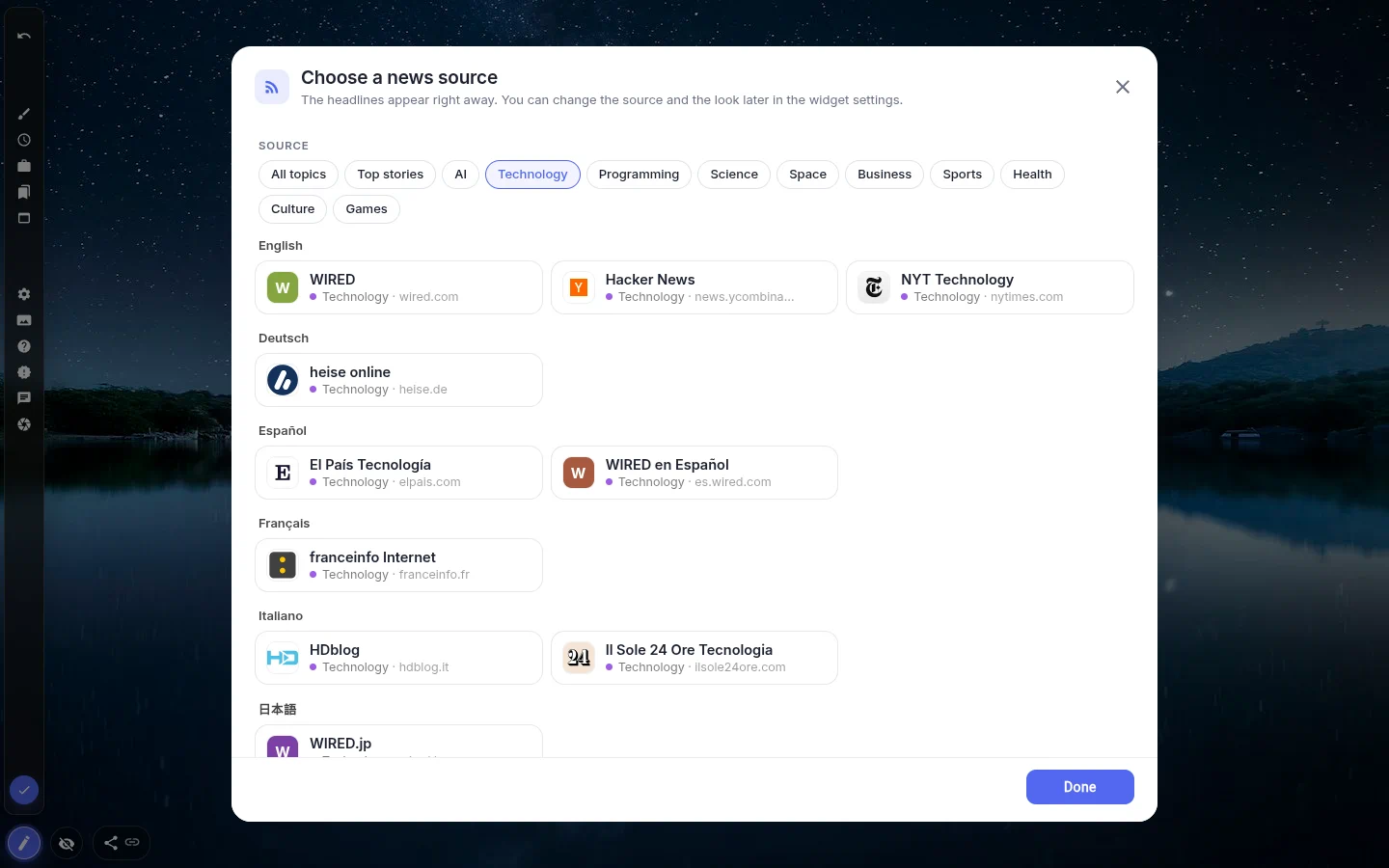Click the camera aperture icon in the sidebar
Viewport: 1389px width, 868px height.
pos(24,424)
